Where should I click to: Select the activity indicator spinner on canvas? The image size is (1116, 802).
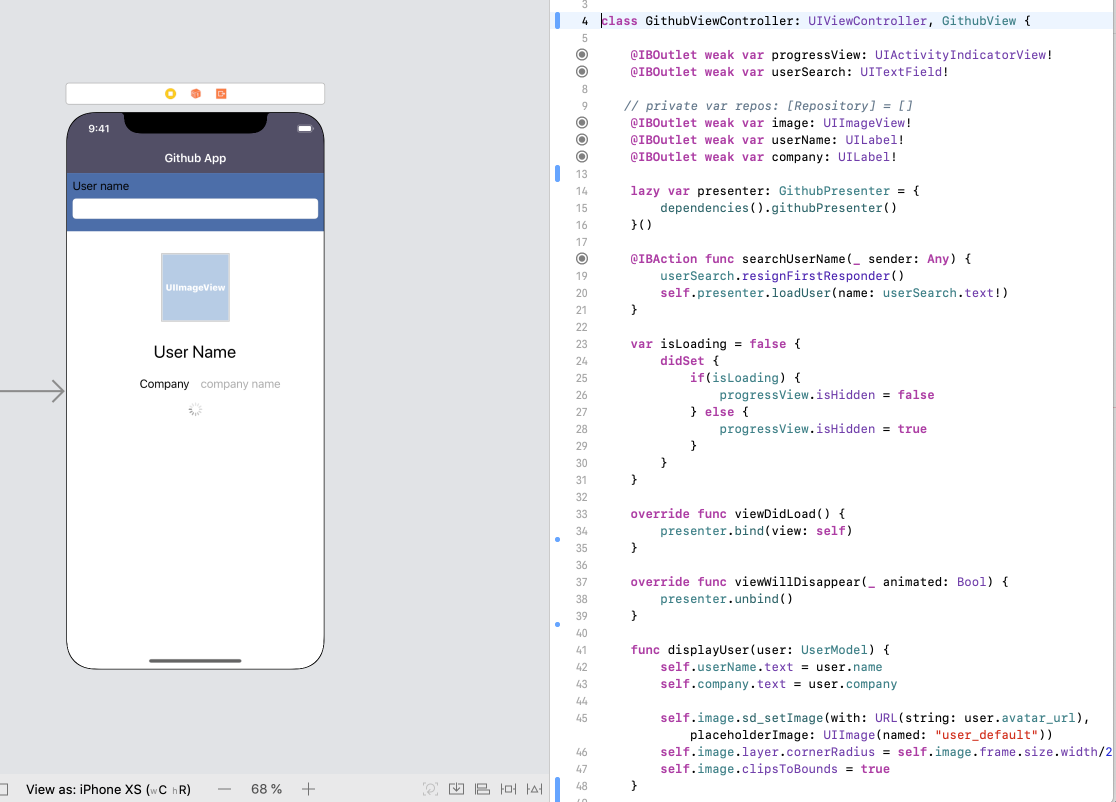195,410
